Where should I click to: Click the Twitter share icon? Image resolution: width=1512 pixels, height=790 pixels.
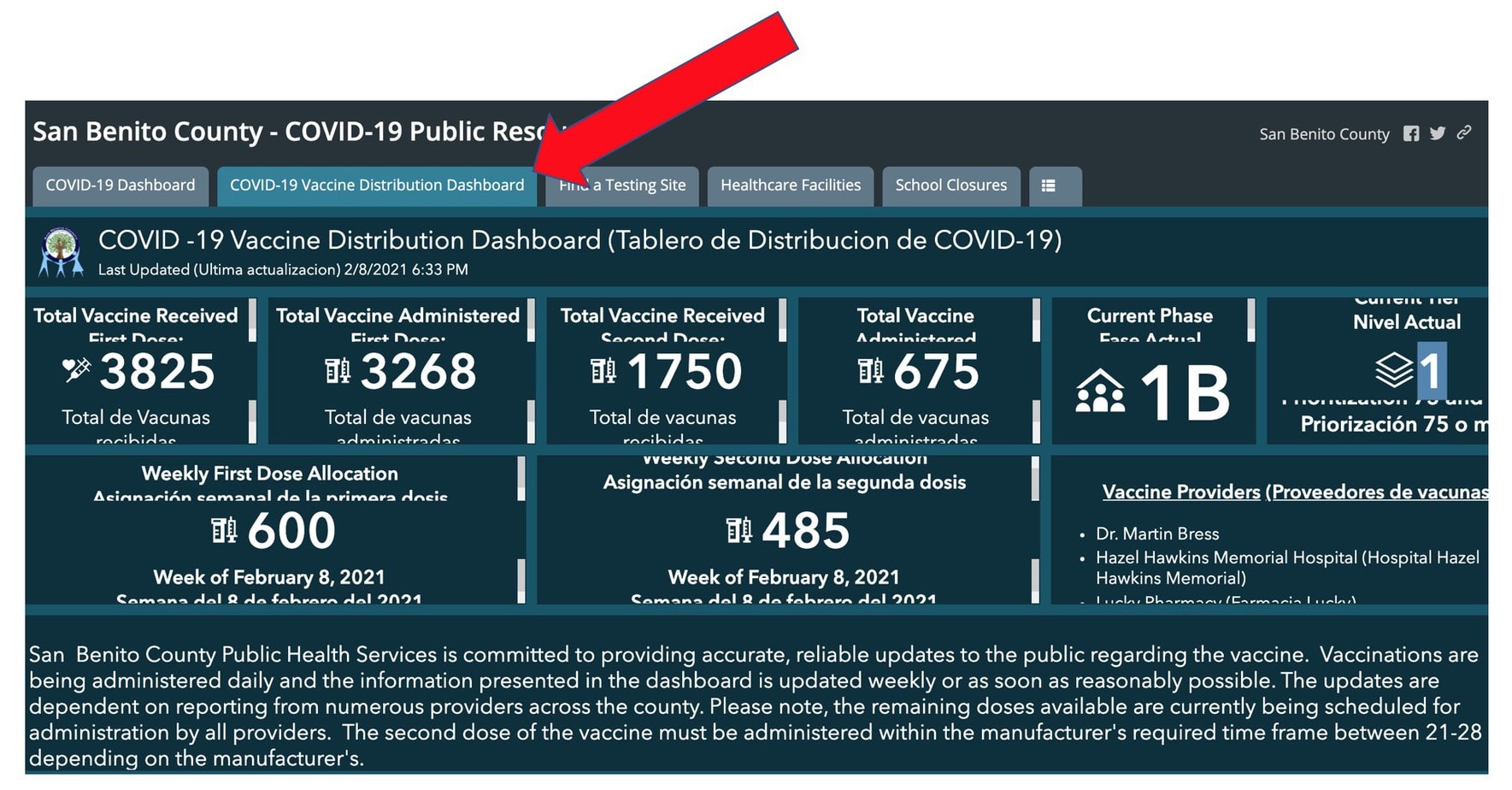[x=1438, y=133]
